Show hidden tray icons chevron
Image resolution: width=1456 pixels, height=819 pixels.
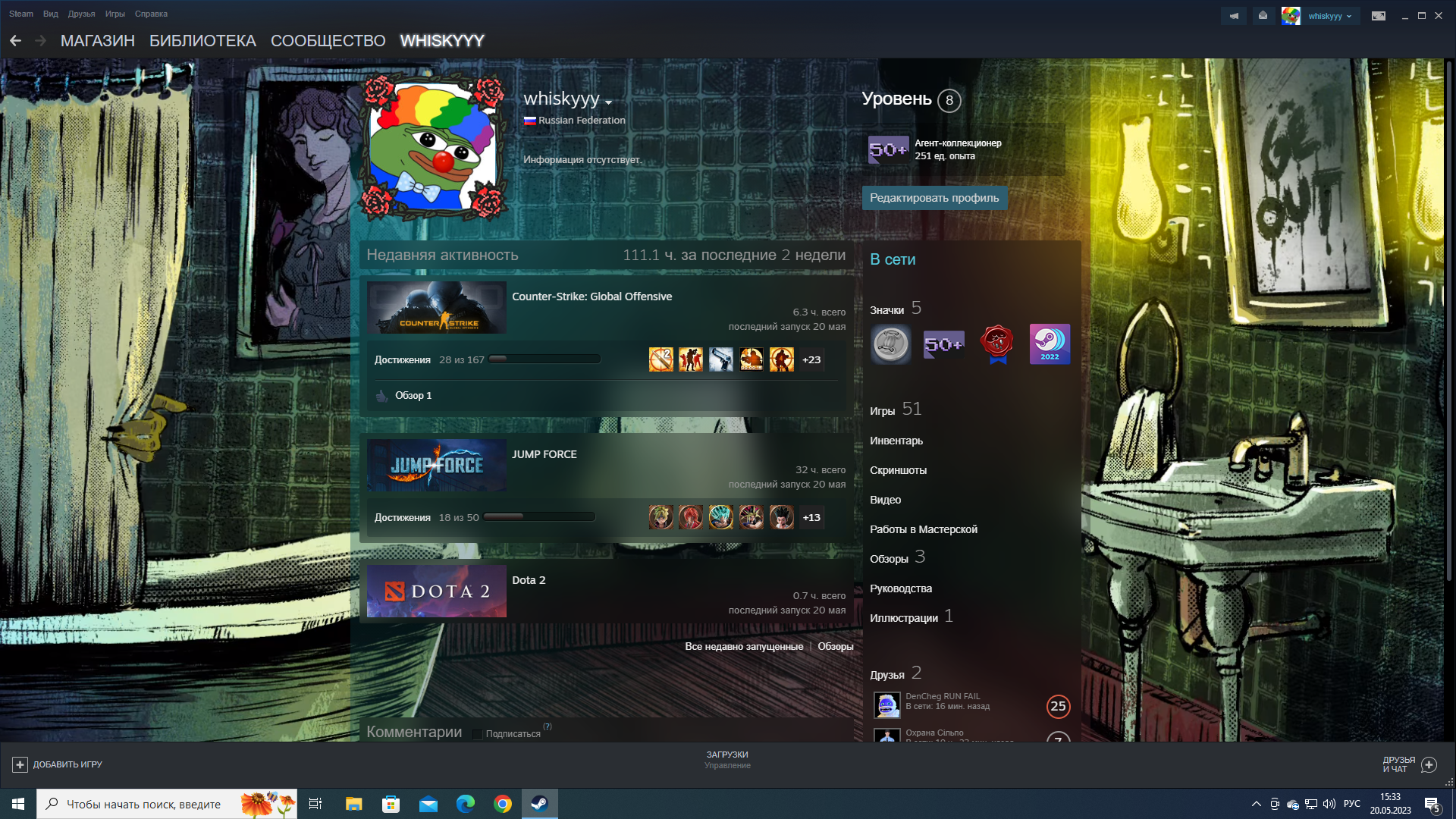click(x=1257, y=804)
